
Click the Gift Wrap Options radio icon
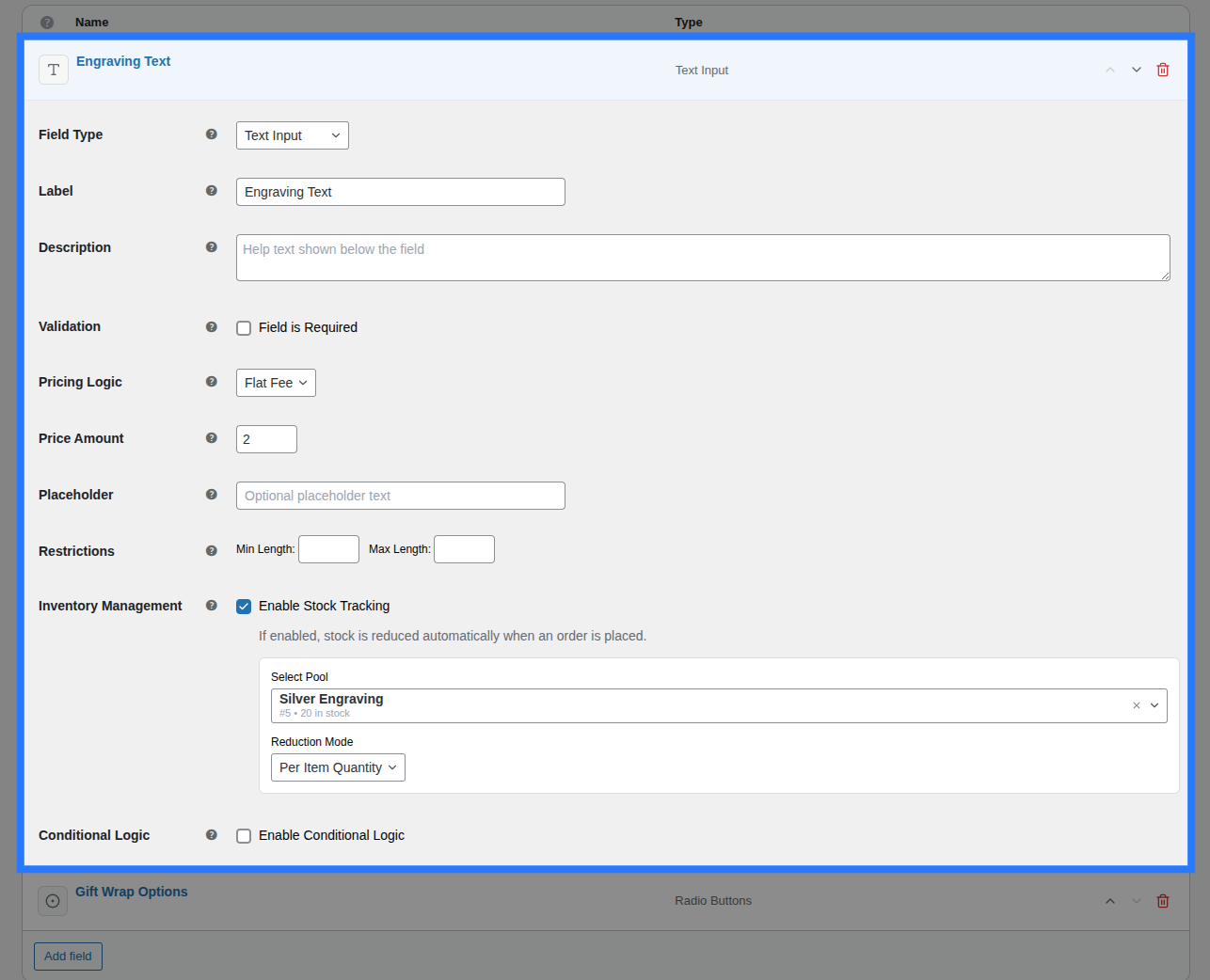53,901
